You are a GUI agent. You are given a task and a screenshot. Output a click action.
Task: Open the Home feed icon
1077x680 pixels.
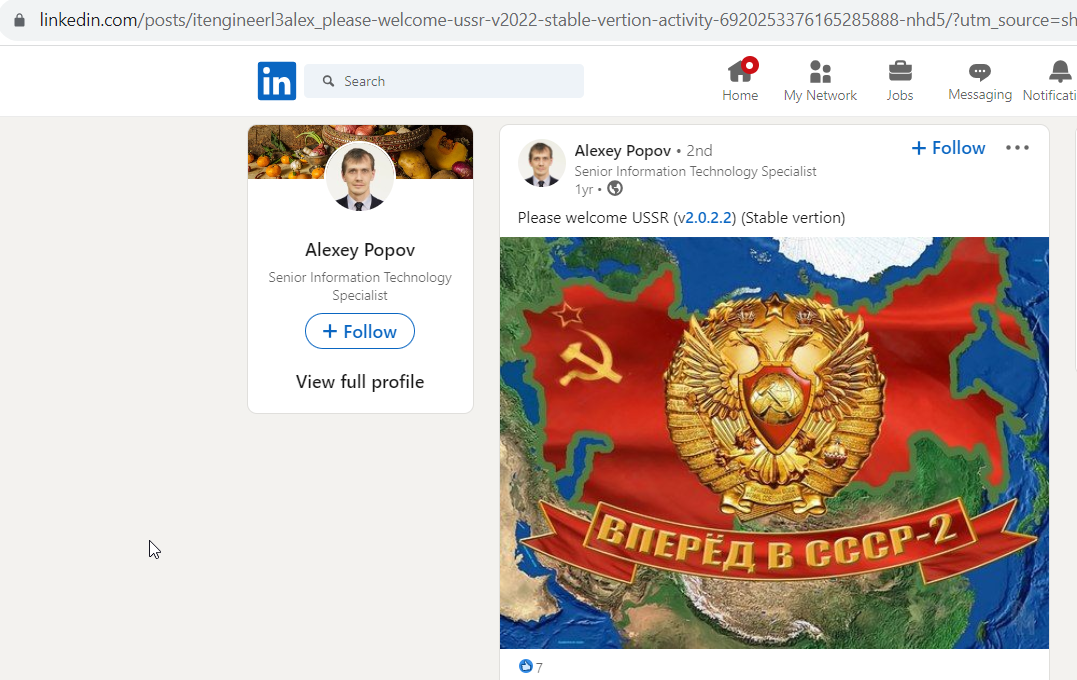click(x=740, y=71)
